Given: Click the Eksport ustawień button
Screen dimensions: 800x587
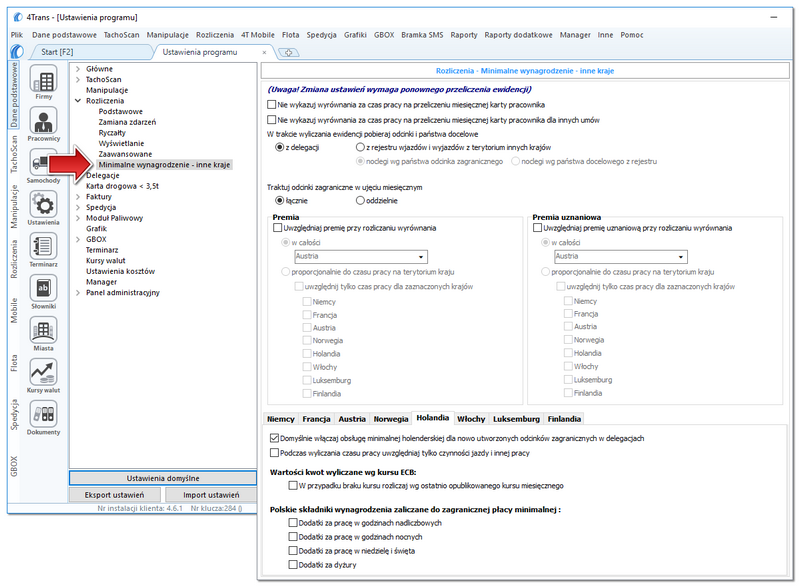Looking at the screenshot, I should (114, 495).
